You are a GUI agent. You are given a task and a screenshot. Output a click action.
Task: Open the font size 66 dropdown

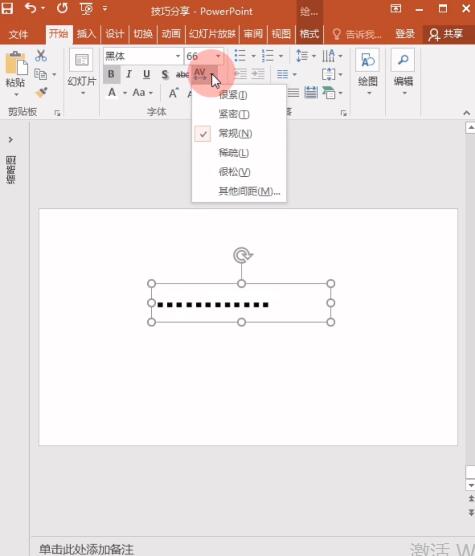[218, 56]
